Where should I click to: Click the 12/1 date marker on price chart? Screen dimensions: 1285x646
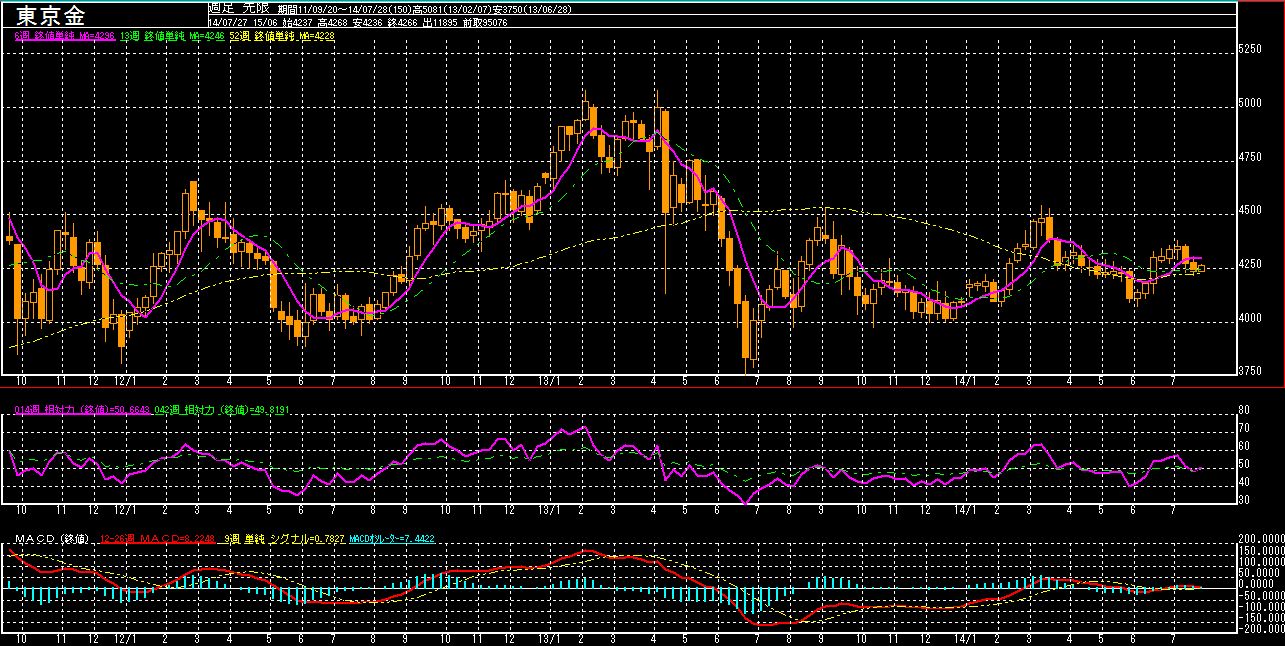[126, 382]
